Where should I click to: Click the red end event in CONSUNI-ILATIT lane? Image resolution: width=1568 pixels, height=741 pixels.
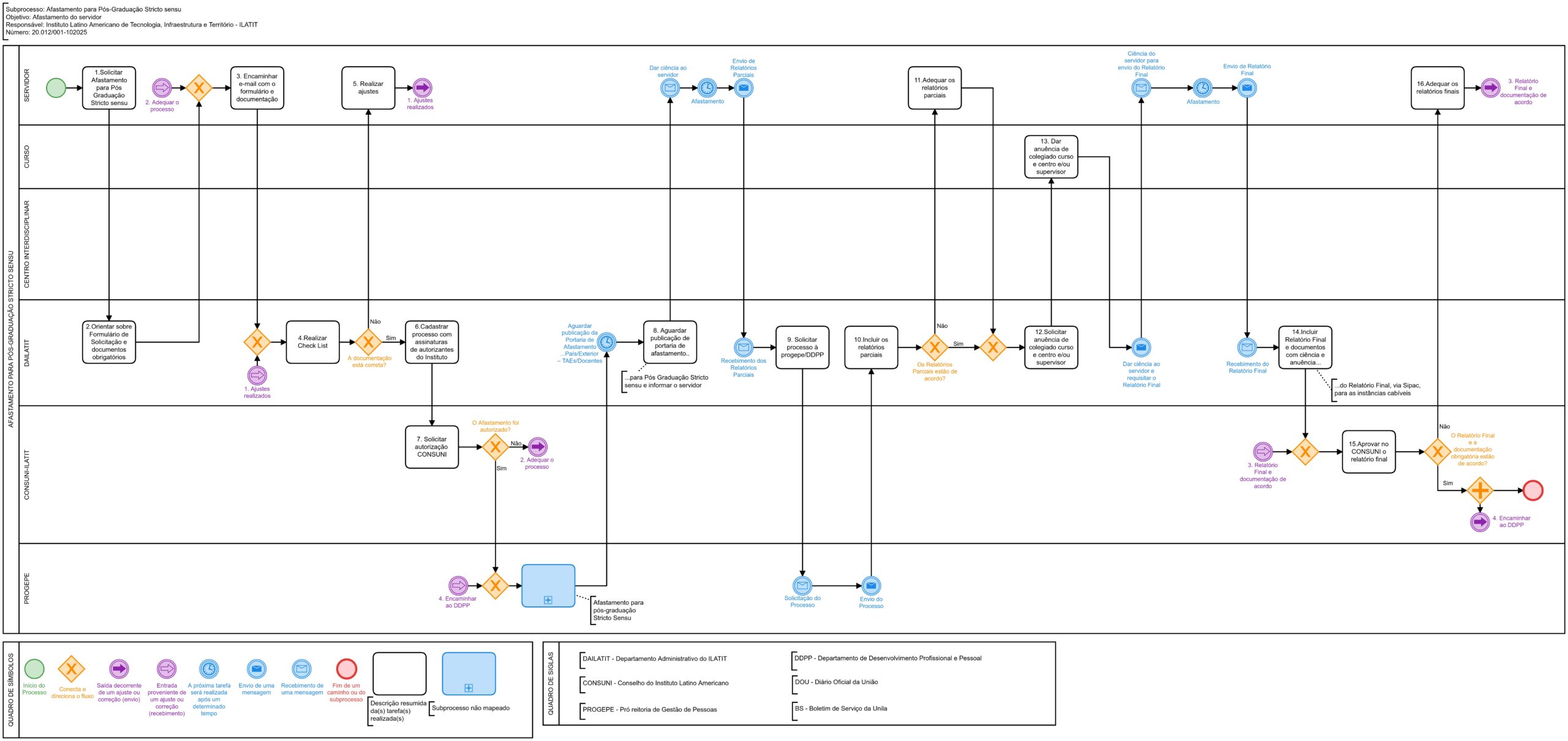(1532, 490)
